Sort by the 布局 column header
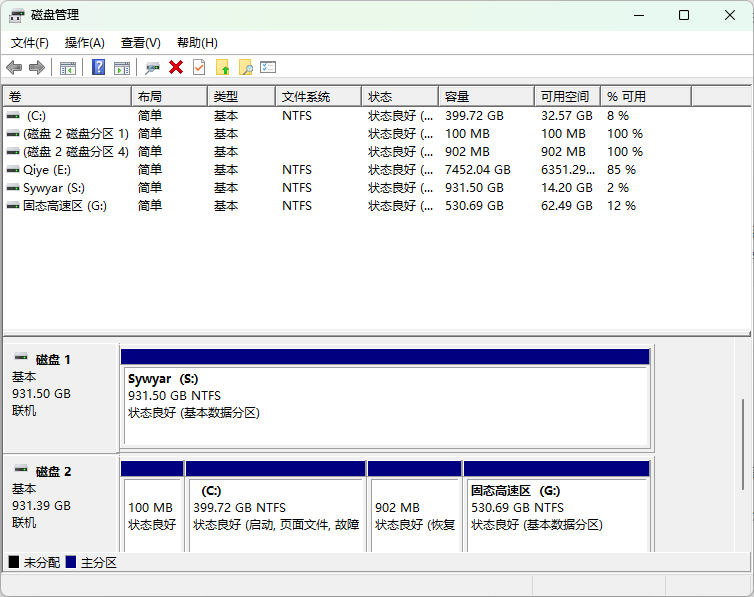This screenshot has width=754, height=597. [x=169, y=97]
